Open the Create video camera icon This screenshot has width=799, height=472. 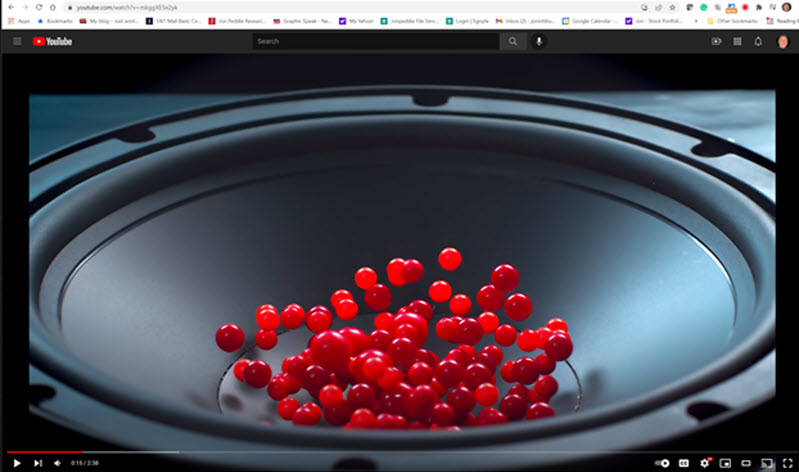716,41
